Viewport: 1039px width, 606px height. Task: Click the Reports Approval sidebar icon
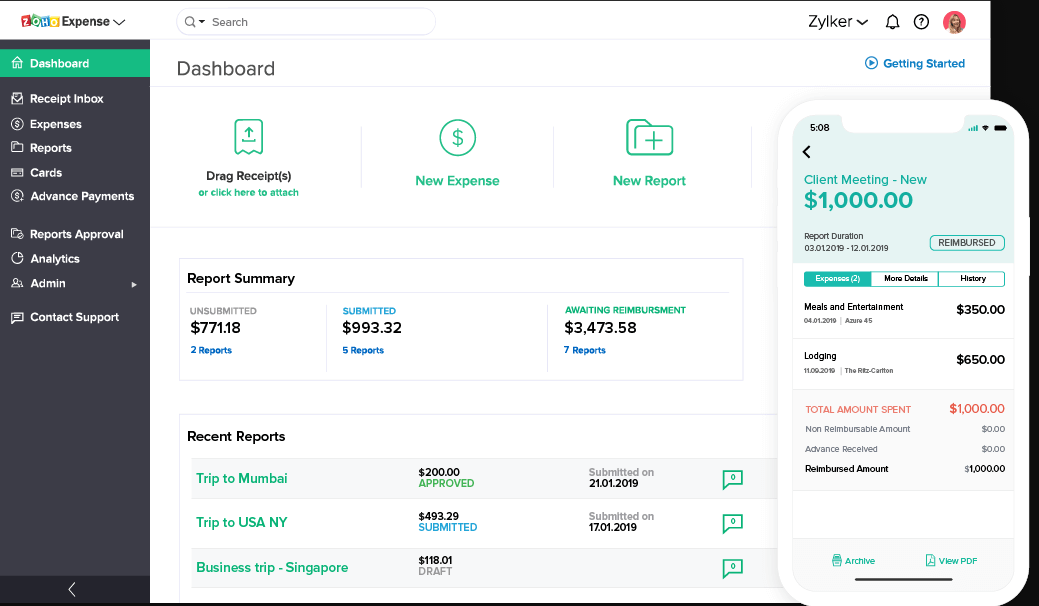[17, 233]
